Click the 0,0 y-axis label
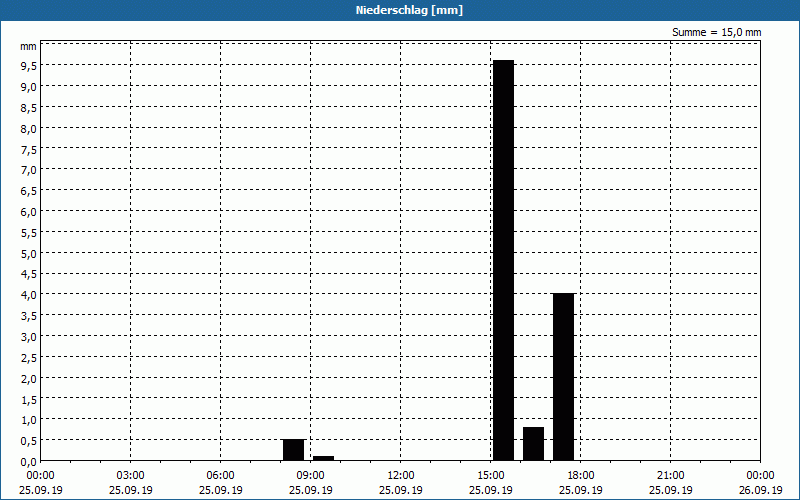 29,462
